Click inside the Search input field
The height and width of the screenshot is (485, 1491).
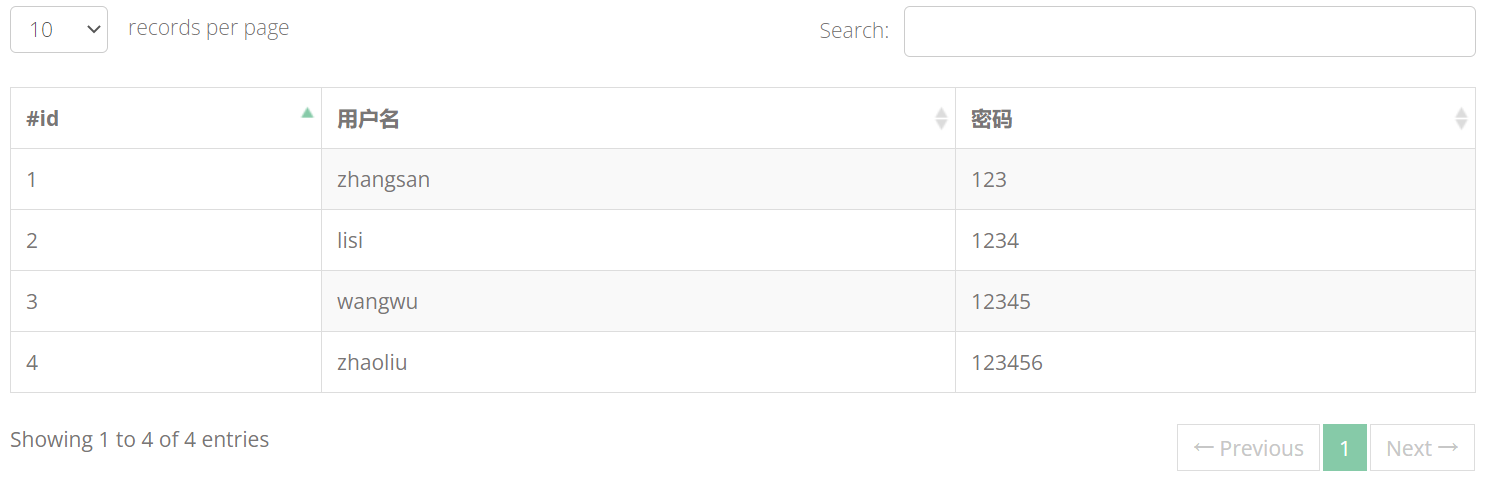click(1190, 32)
